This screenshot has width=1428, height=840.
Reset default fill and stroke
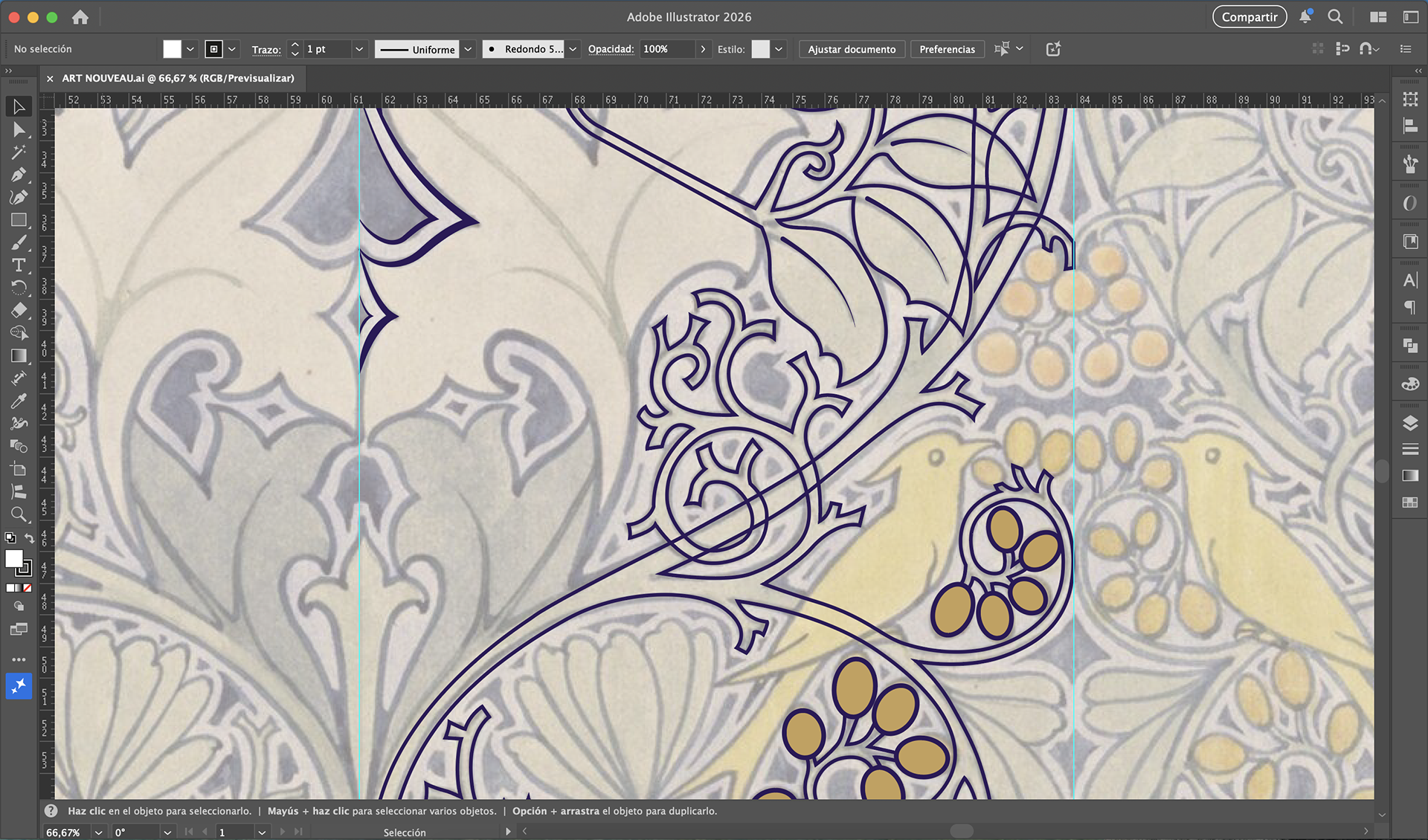10,537
